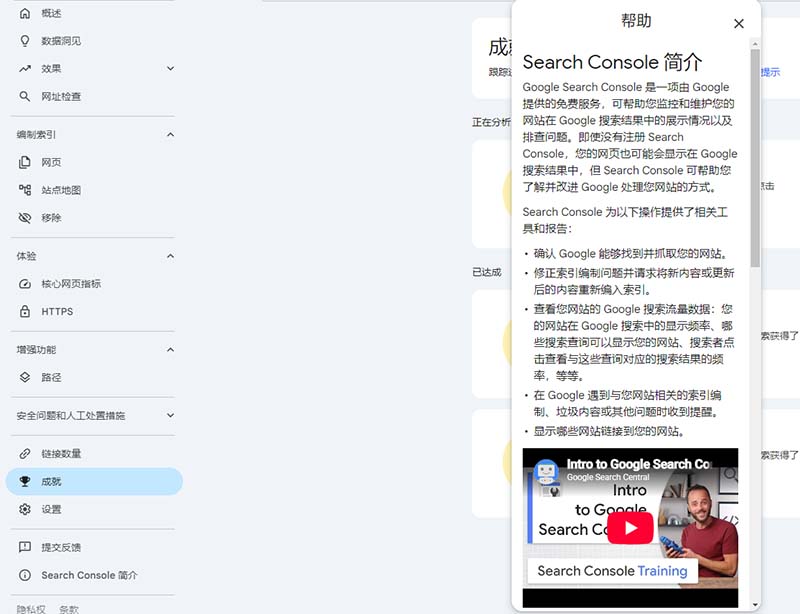Click the 移除 crossed-eye icon
The image size is (800, 614).
pyautogui.click(x=24, y=218)
